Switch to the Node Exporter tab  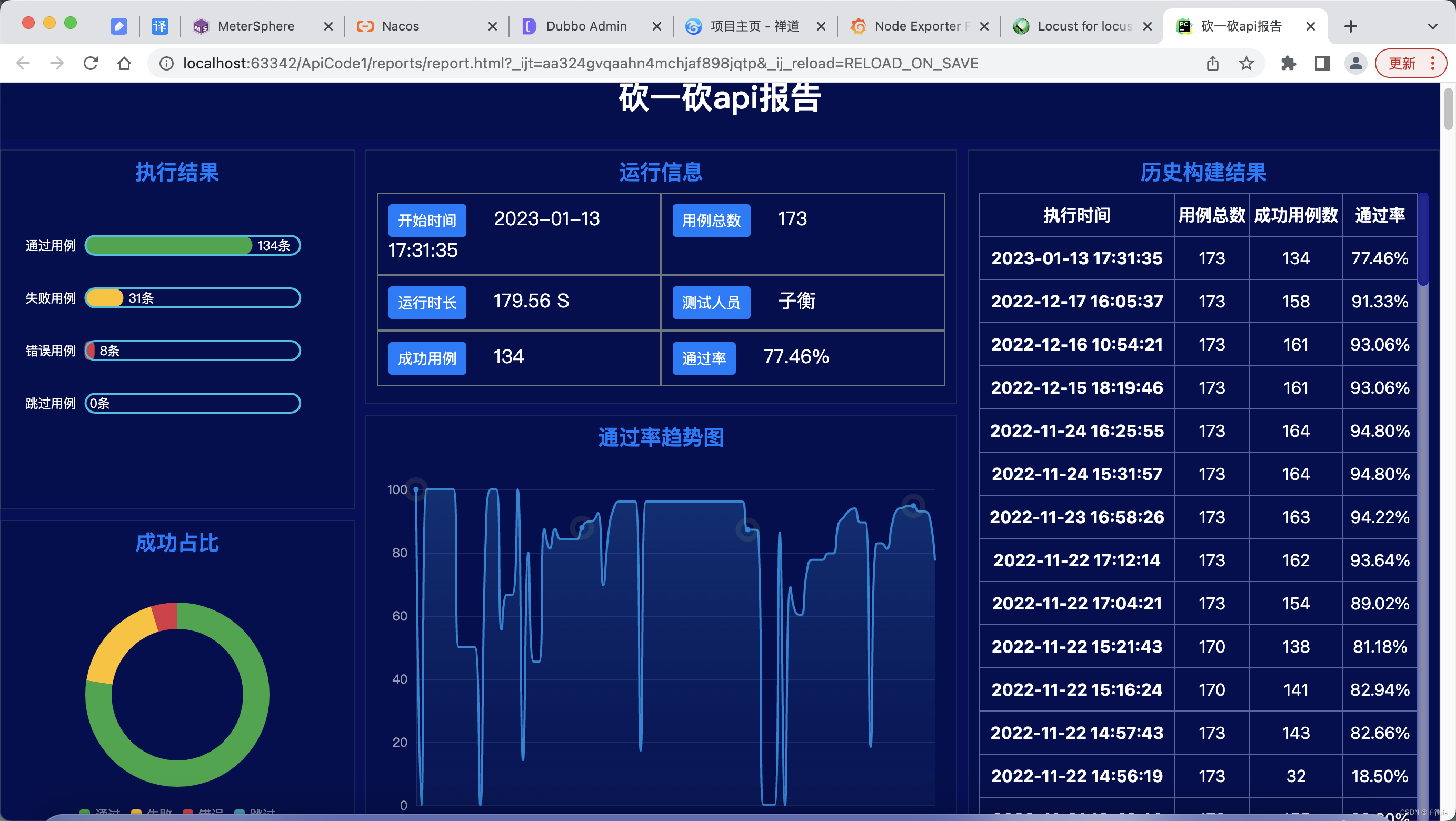click(921, 26)
